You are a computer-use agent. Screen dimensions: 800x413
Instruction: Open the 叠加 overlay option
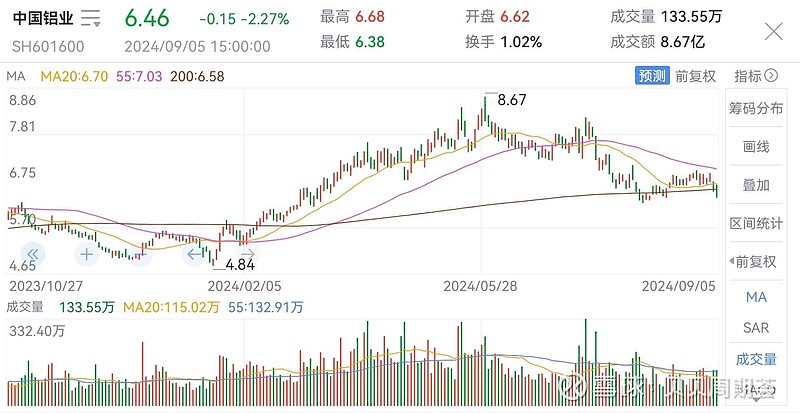pos(756,185)
